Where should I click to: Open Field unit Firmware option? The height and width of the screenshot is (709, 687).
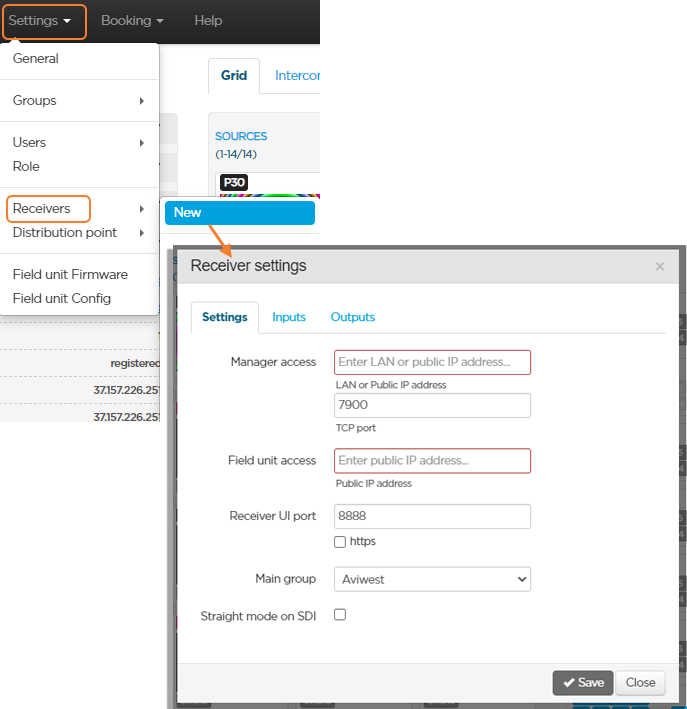(x=70, y=275)
